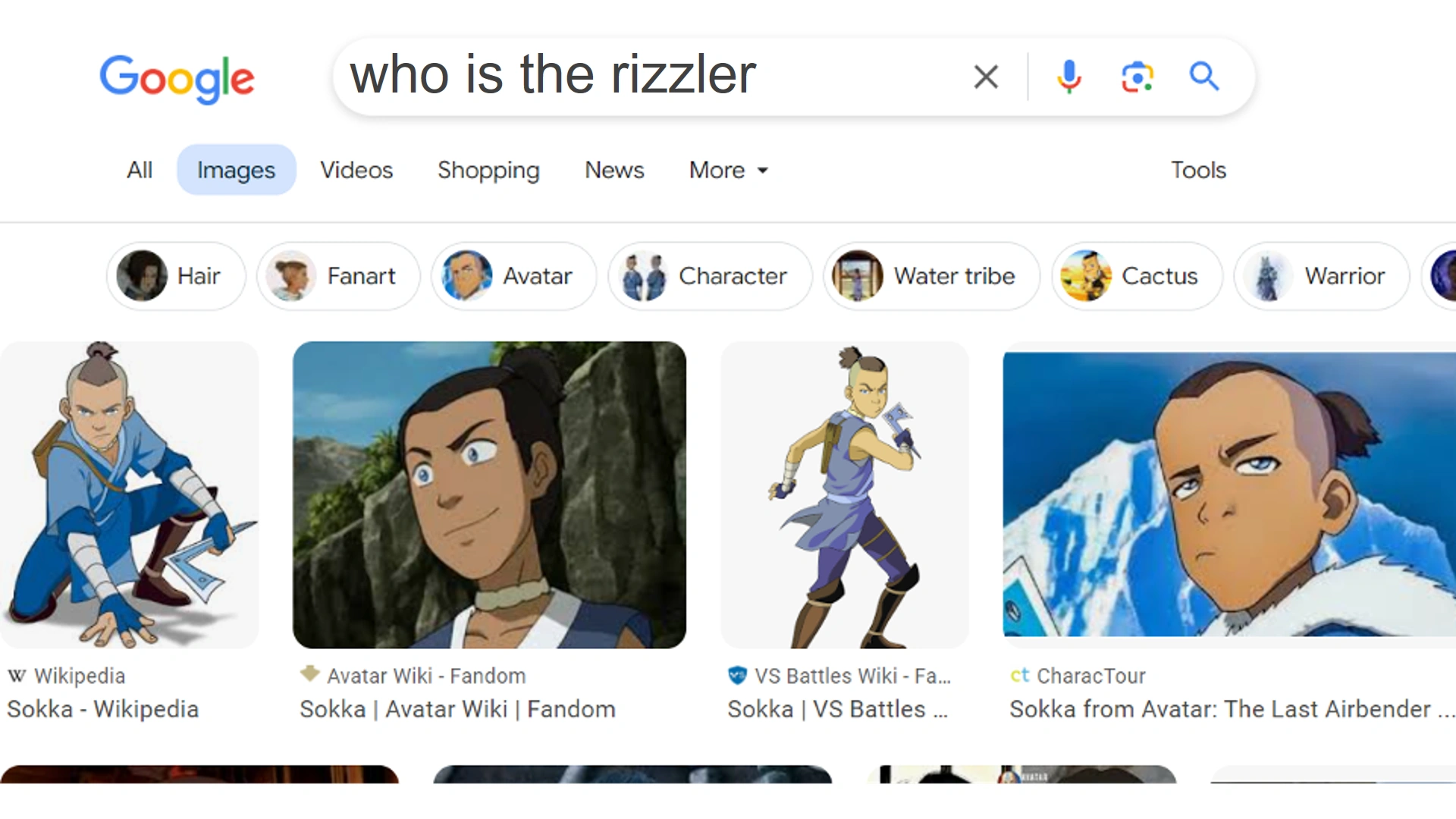Select the Warrior filter chip
Image resolution: width=1456 pixels, height=819 pixels.
(x=1321, y=275)
